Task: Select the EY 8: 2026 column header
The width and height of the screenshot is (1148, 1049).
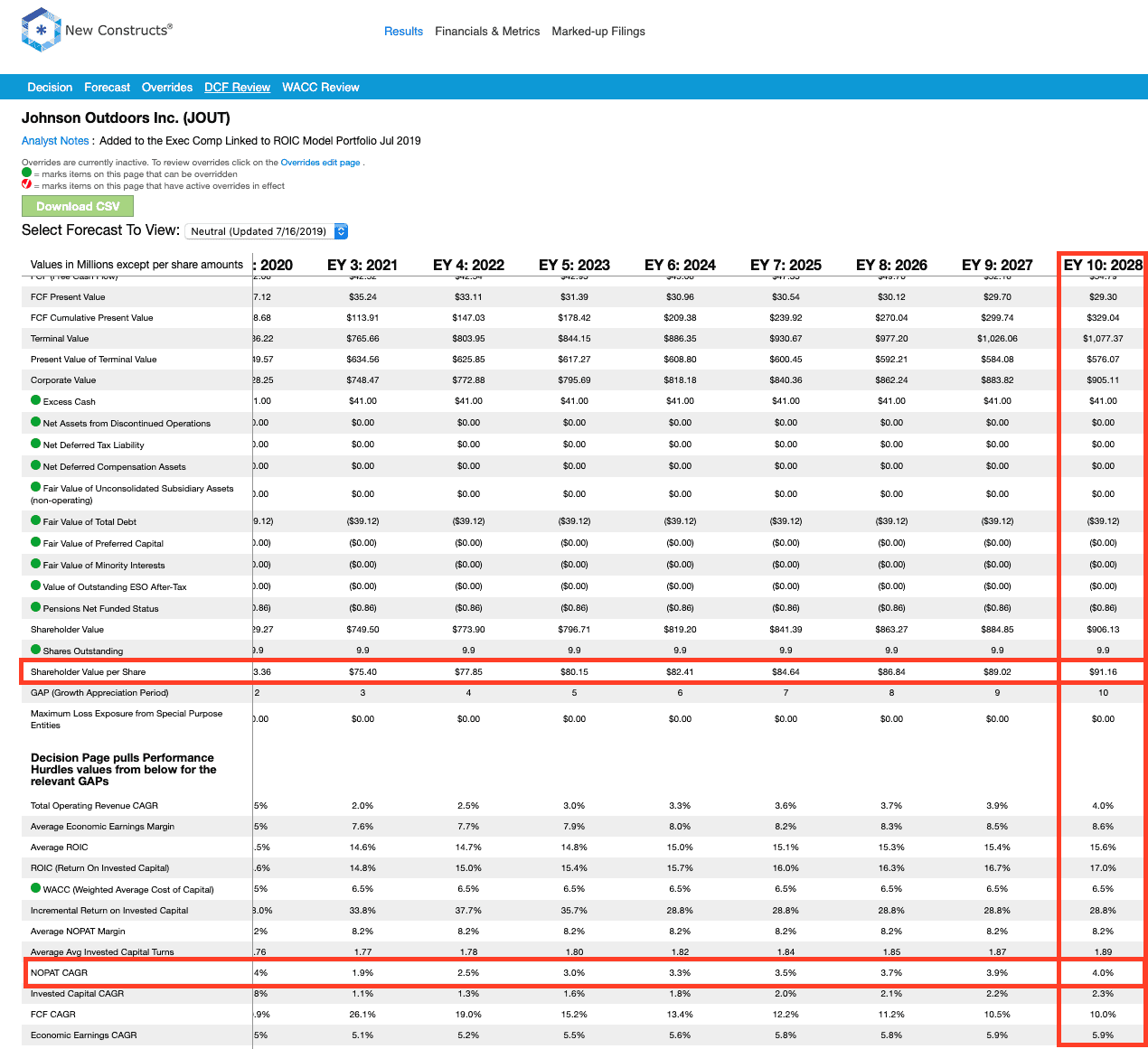Action: click(x=891, y=265)
